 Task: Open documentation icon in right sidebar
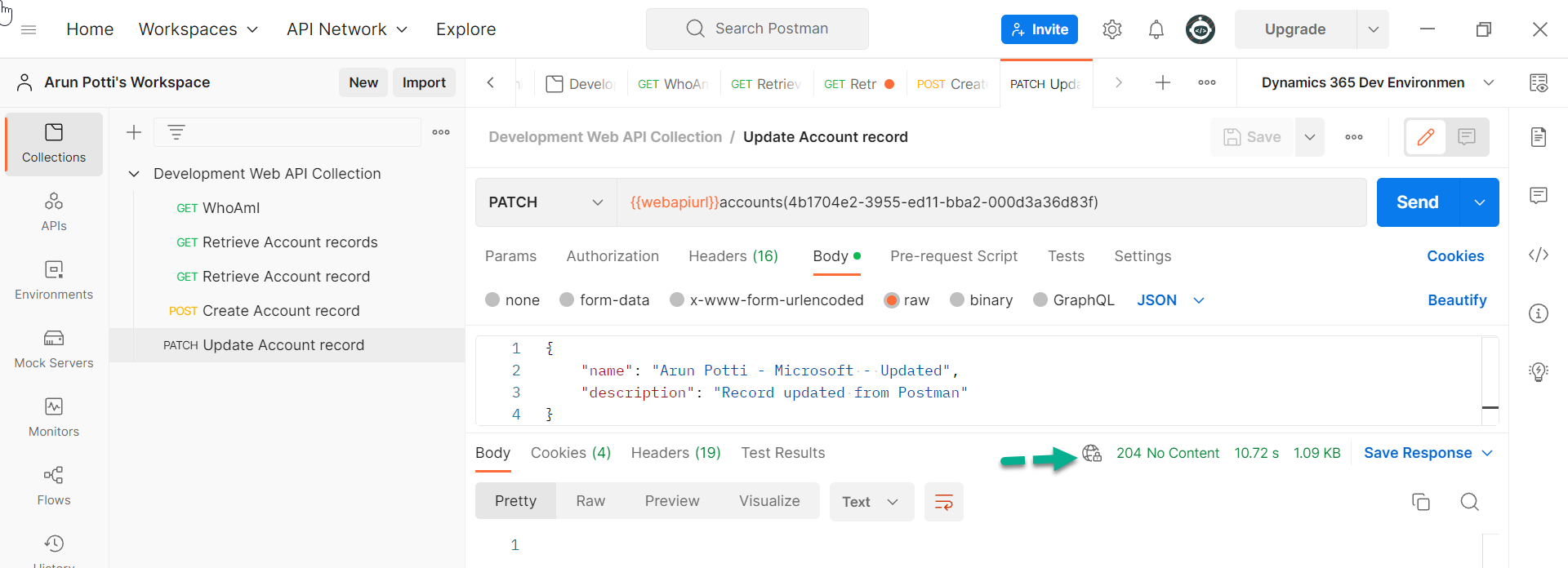[x=1539, y=137]
